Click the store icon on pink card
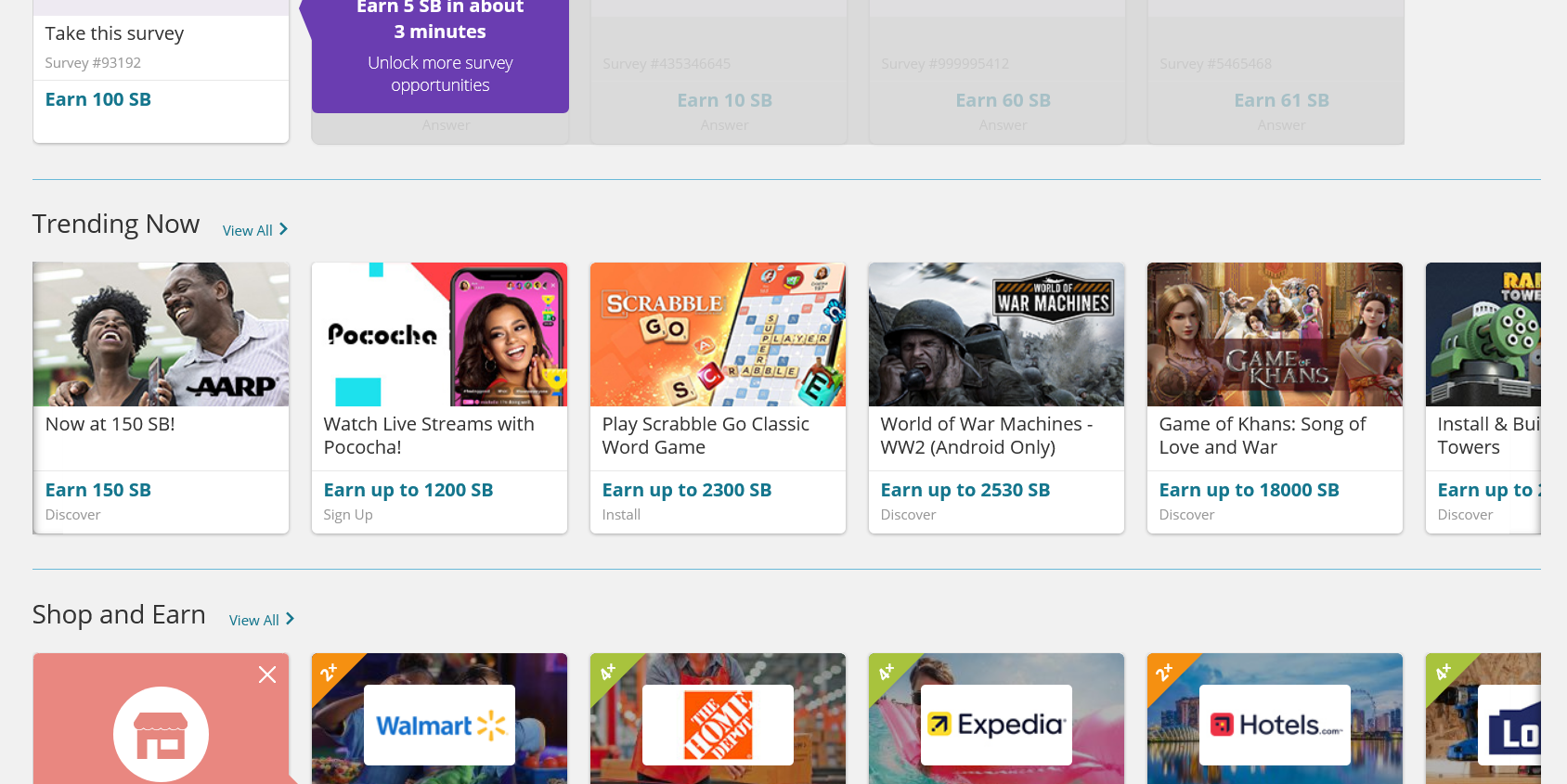This screenshot has width=1567, height=784. coord(161,734)
